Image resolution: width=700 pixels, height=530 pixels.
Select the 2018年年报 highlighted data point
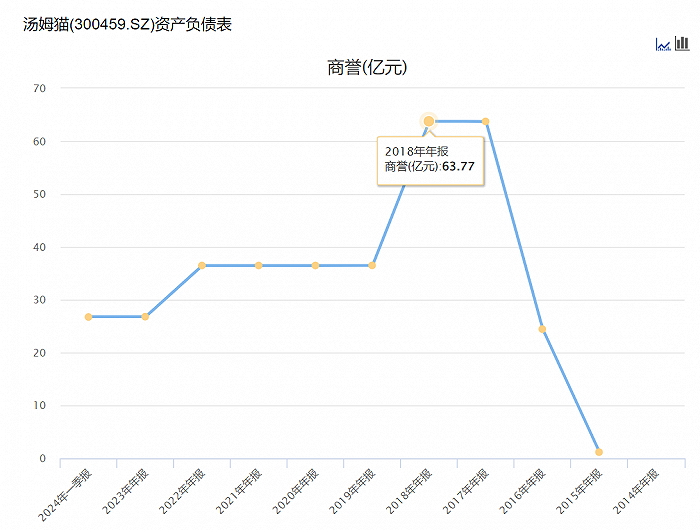pos(429,121)
